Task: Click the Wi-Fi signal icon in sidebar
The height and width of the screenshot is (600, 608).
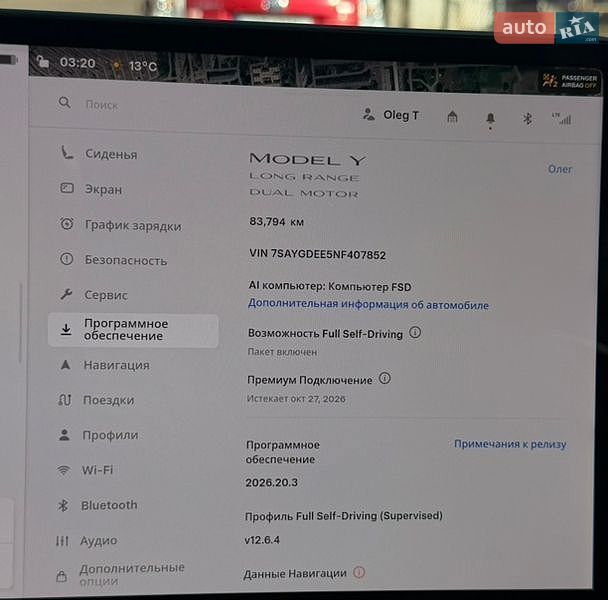Action: point(64,470)
